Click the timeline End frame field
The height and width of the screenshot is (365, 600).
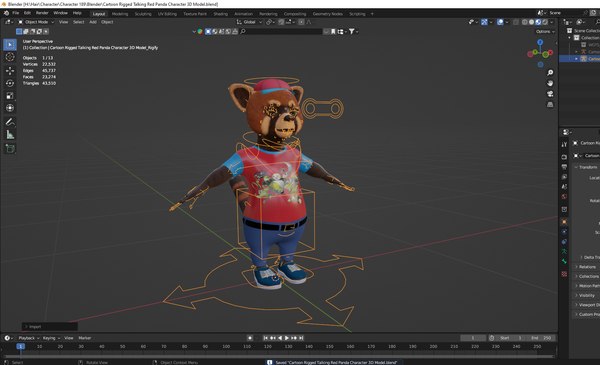click(541, 338)
